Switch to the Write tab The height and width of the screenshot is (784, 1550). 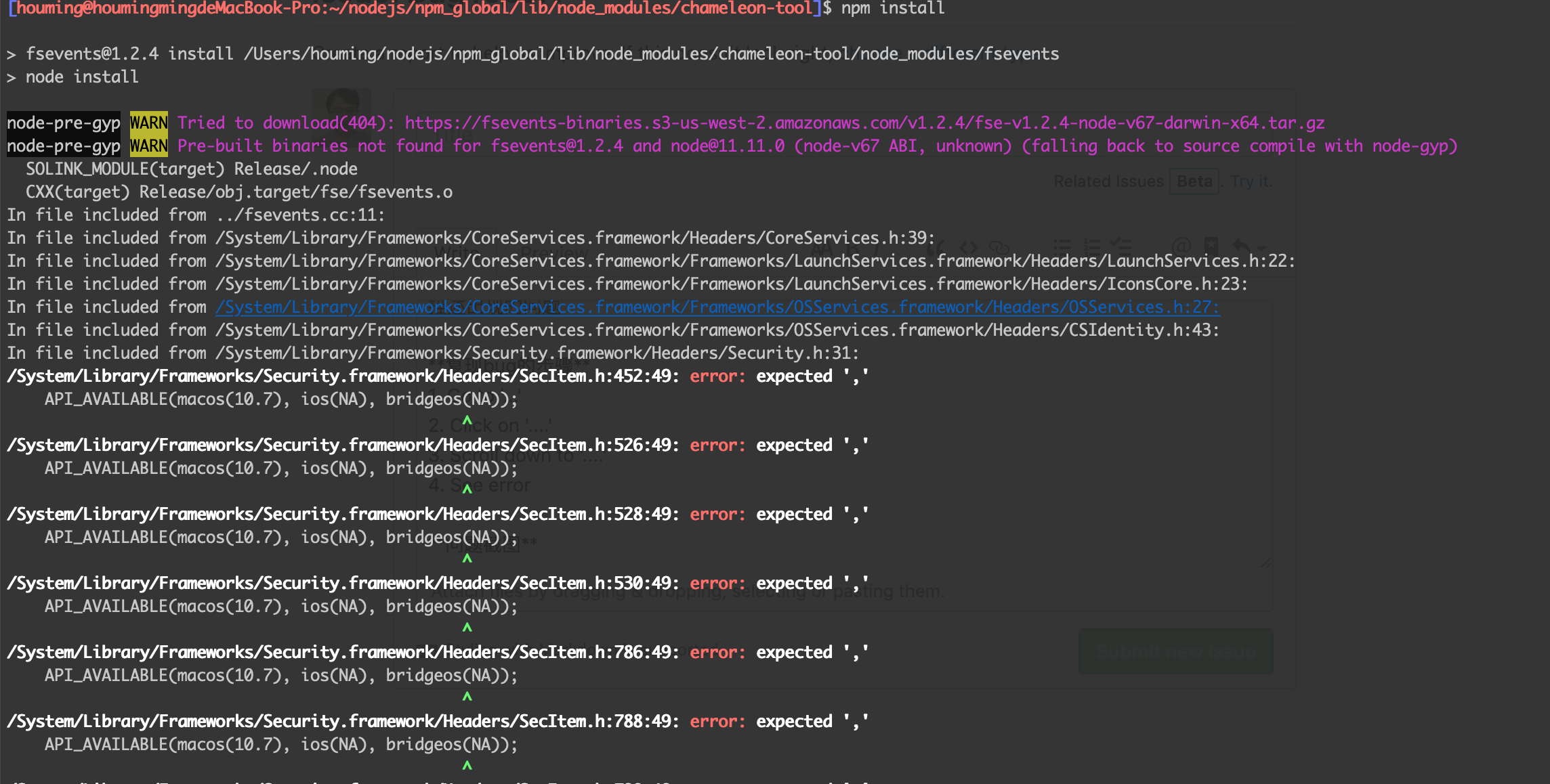pyautogui.click(x=455, y=252)
